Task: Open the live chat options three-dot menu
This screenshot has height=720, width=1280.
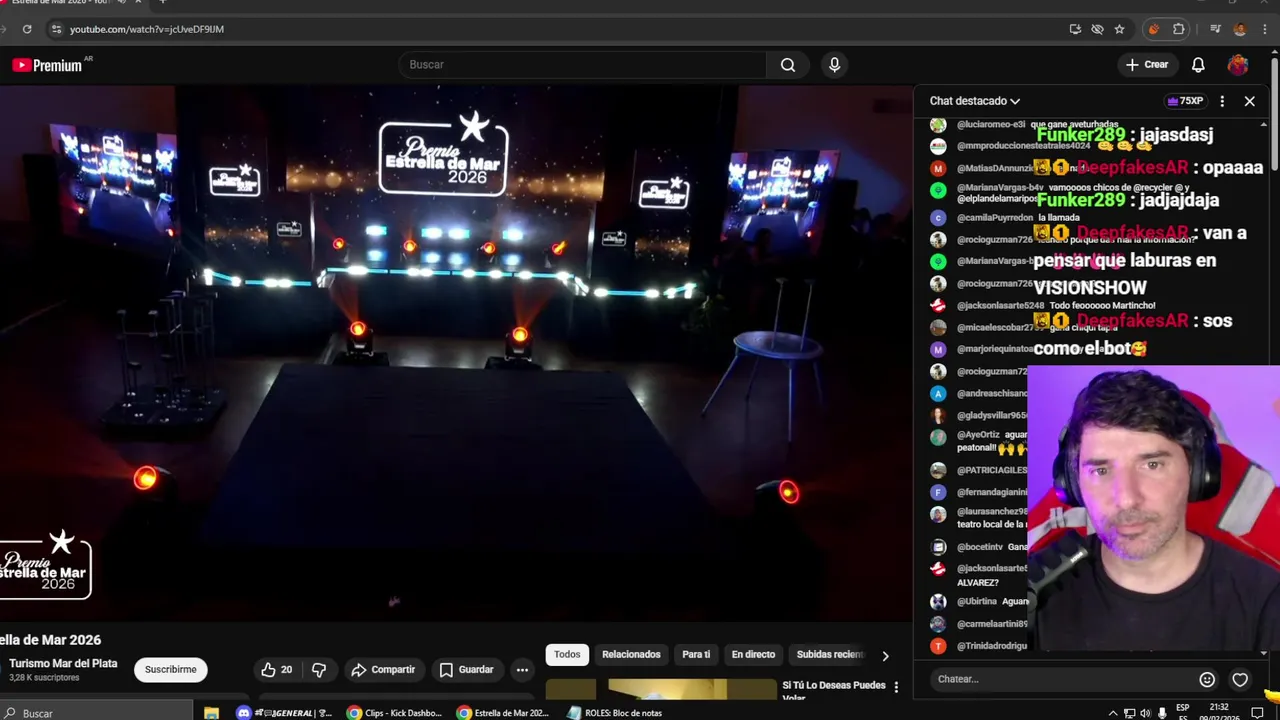Action: [1222, 101]
